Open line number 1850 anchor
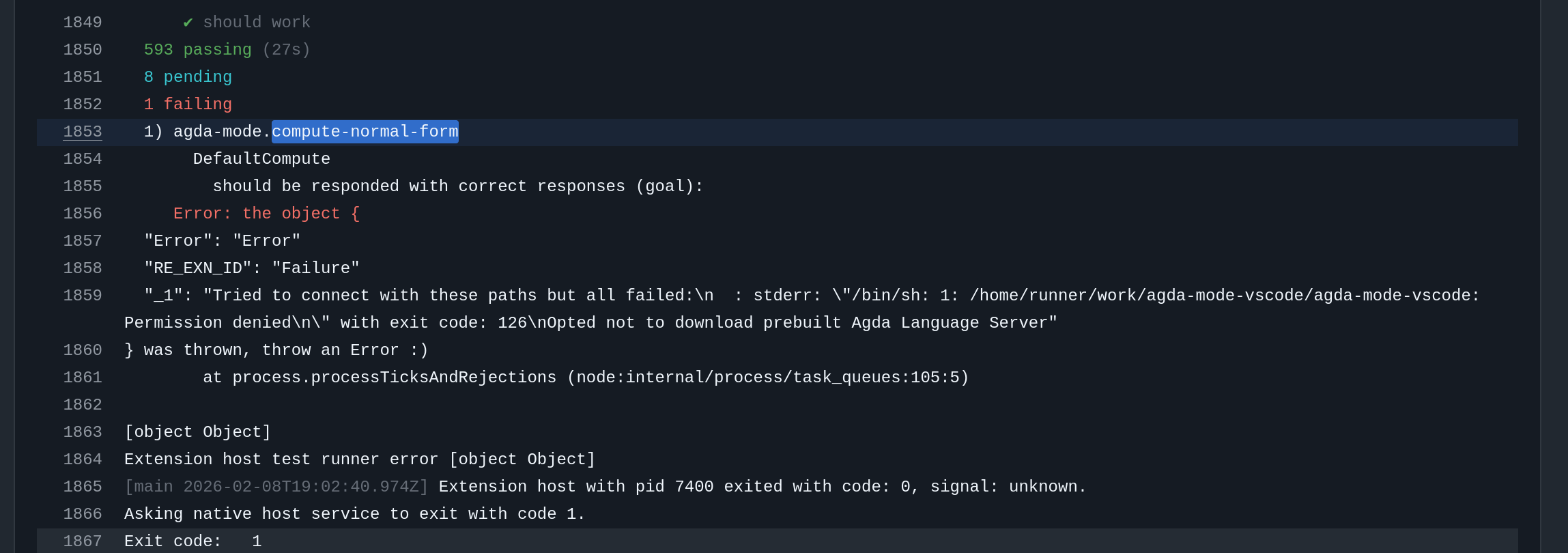The image size is (1568, 553). click(x=83, y=50)
